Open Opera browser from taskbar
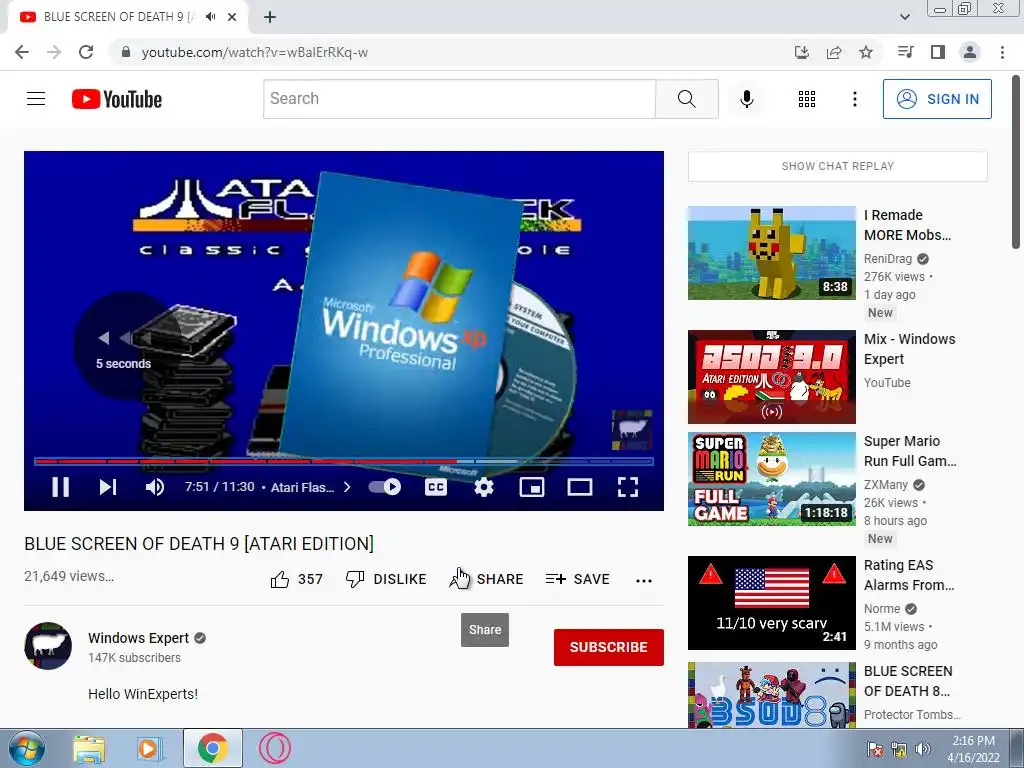Screen dimensions: 1024x768 (274, 748)
